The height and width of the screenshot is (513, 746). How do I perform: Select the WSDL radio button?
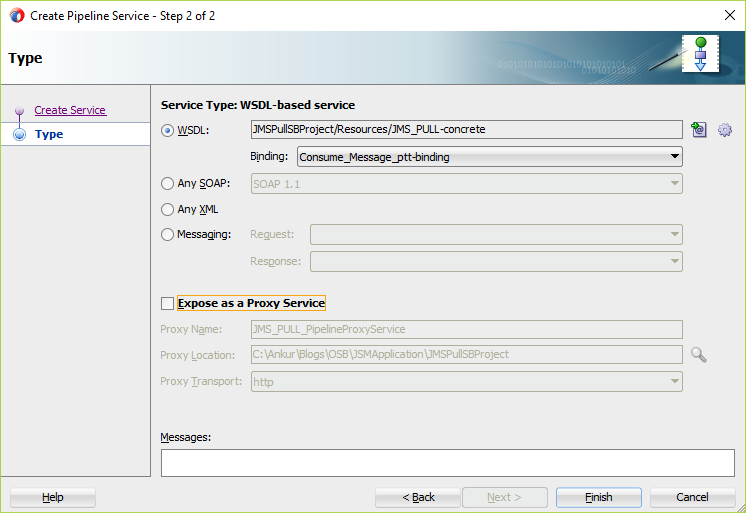167,130
